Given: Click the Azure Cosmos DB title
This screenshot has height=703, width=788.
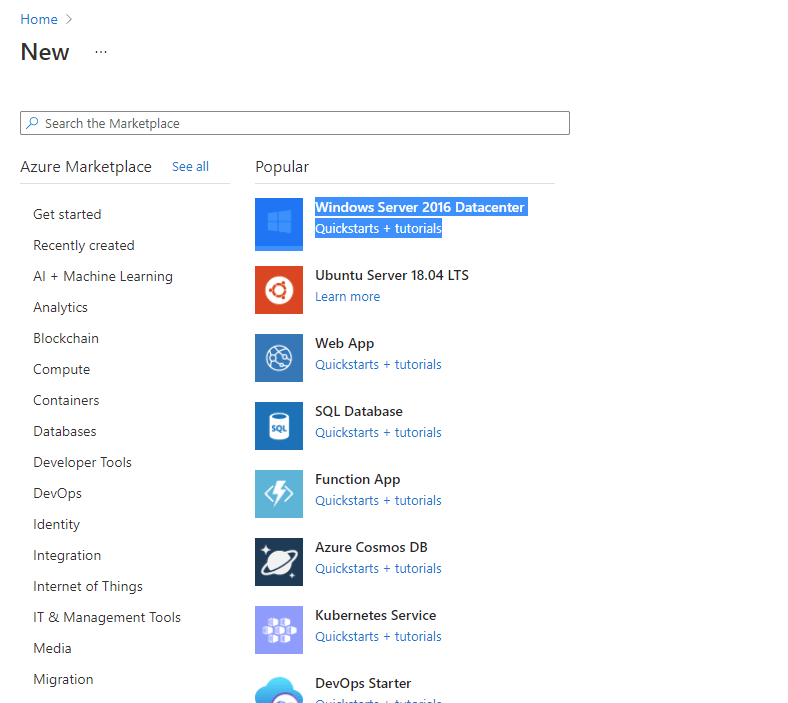Looking at the screenshot, I should click(371, 547).
